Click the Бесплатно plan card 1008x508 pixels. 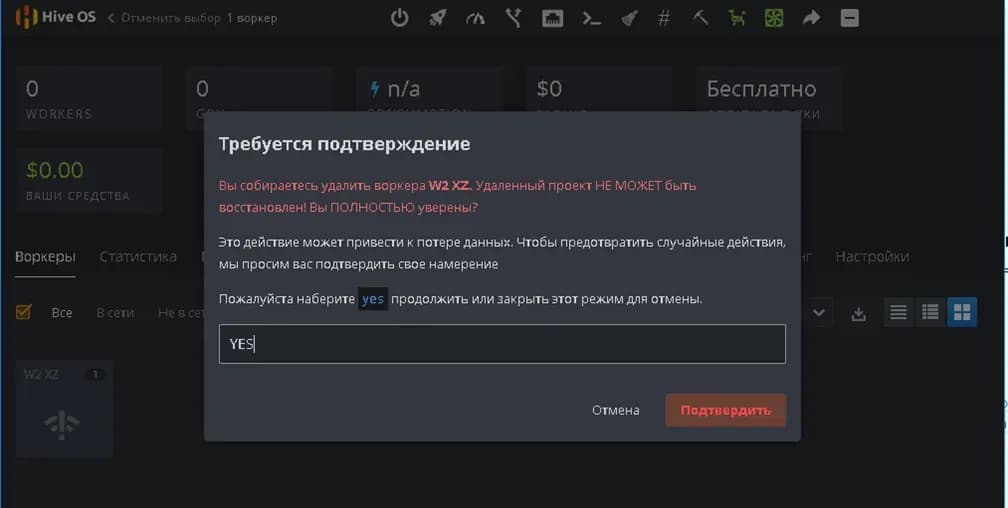(x=768, y=99)
